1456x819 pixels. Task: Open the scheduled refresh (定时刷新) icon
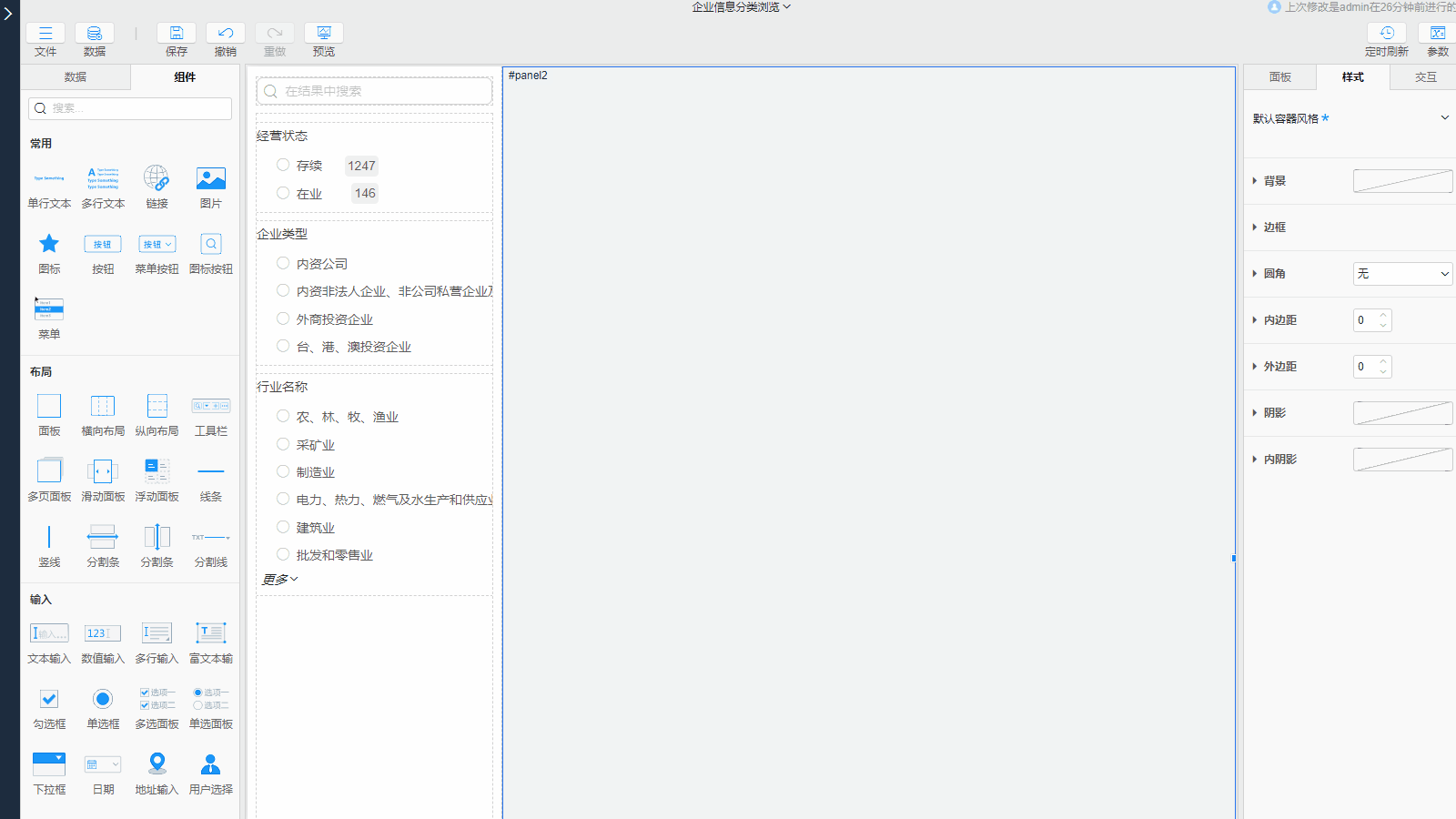coord(1386,34)
